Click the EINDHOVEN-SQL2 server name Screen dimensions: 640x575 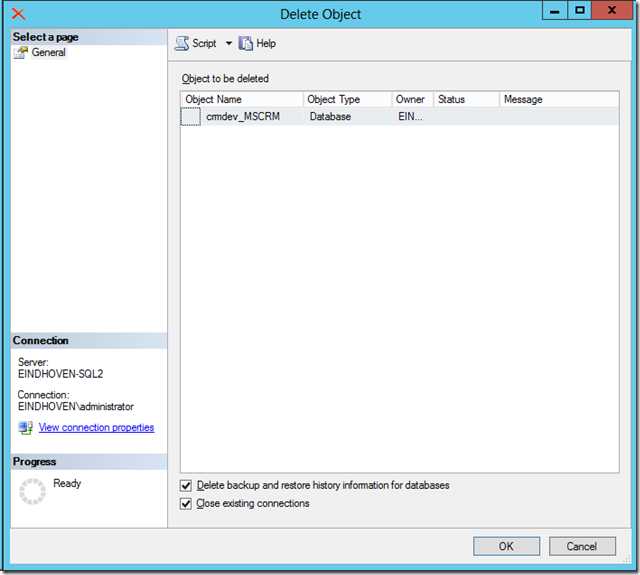[60, 374]
